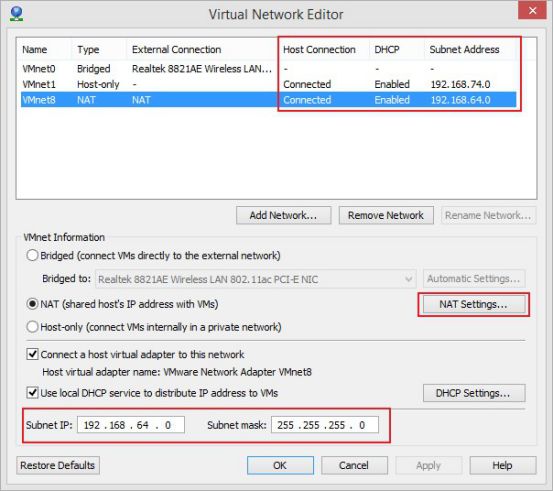Choose the Host-only private network option

pyautogui.click(x=32, y=327)
